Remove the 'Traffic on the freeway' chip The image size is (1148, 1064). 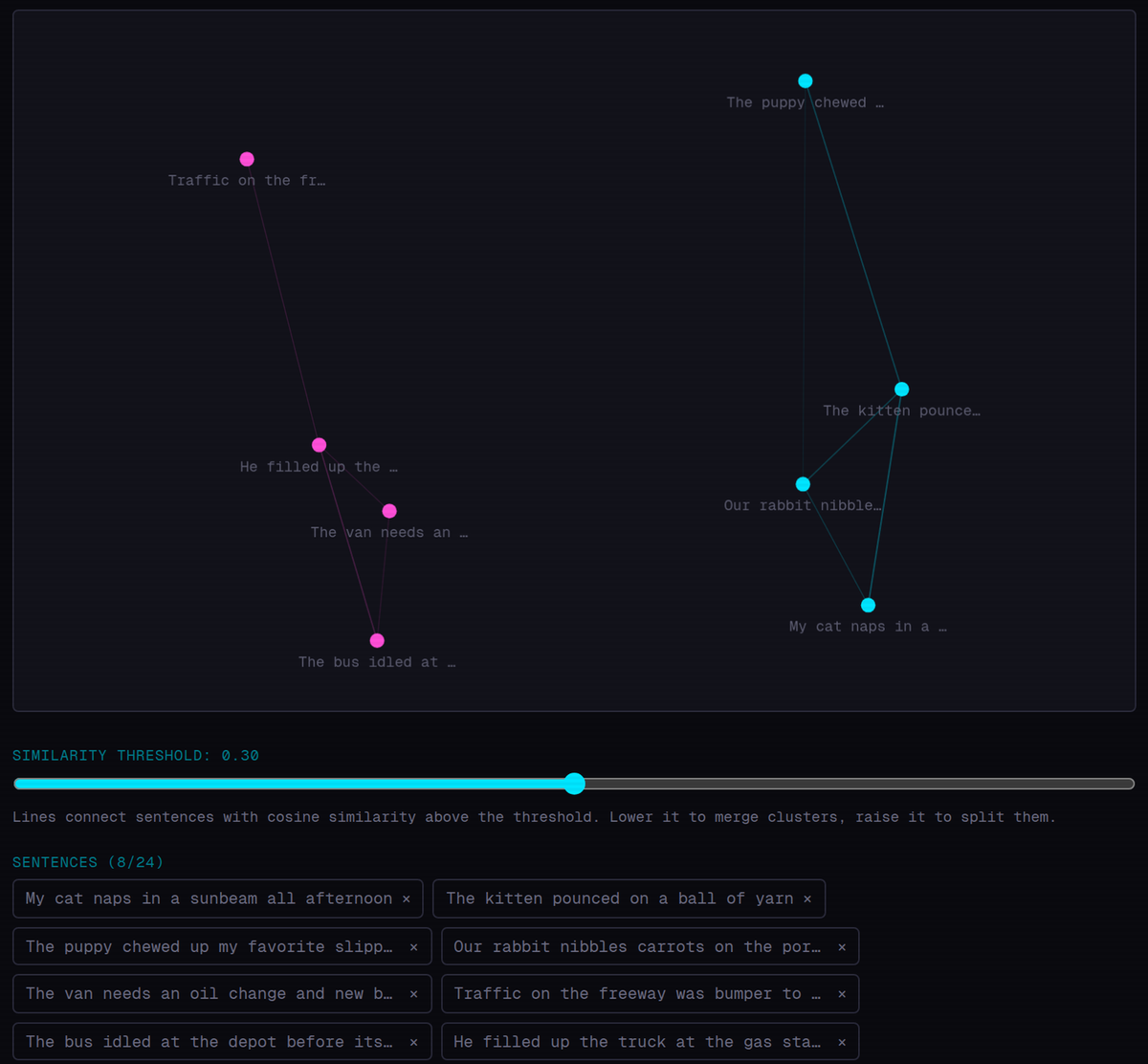[842, 994]
